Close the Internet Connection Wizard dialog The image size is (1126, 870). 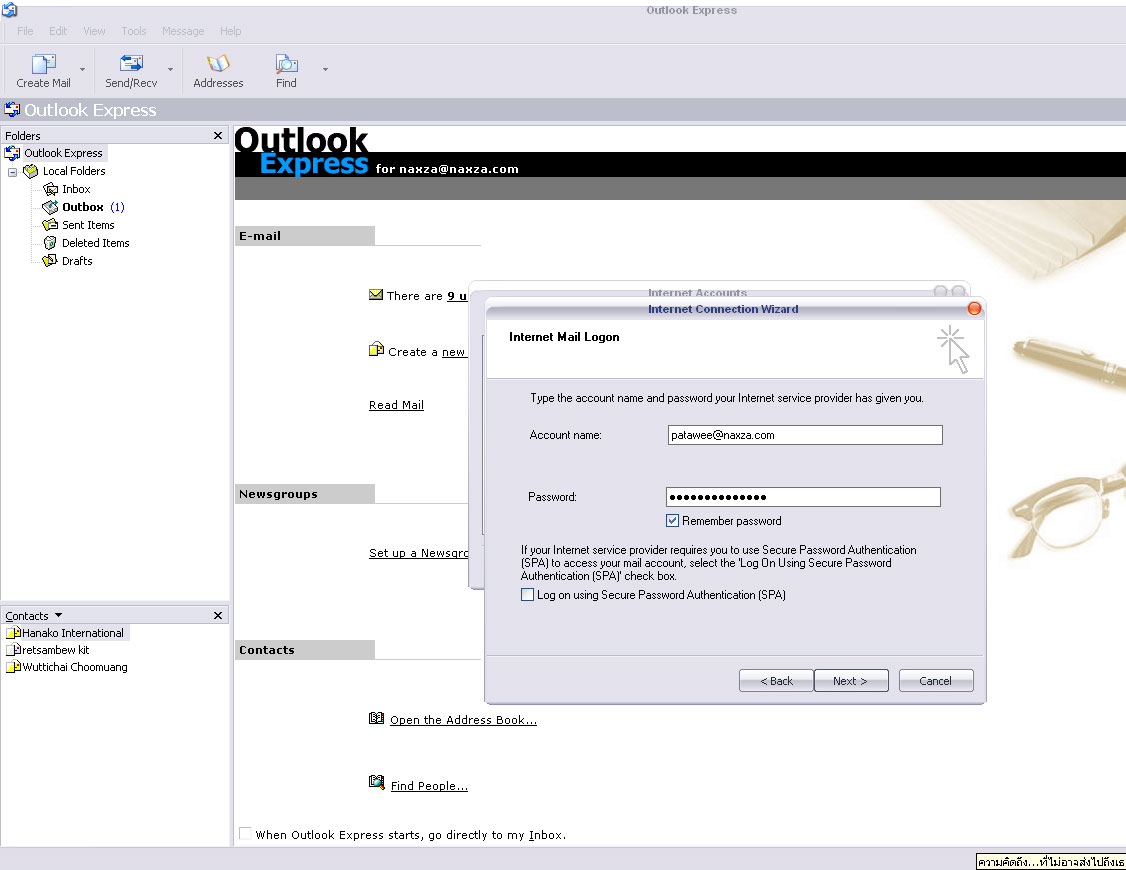tap(974, 309)
